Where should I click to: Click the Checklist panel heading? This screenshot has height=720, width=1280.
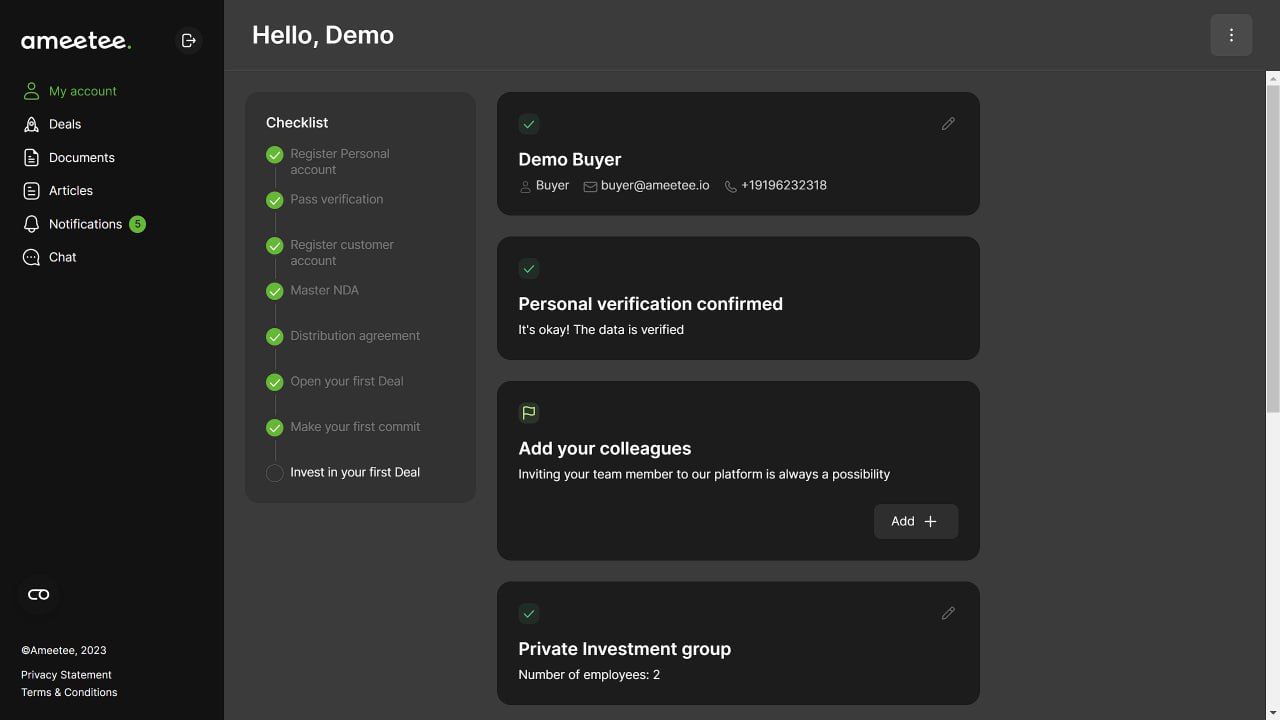tap(297, 122)
